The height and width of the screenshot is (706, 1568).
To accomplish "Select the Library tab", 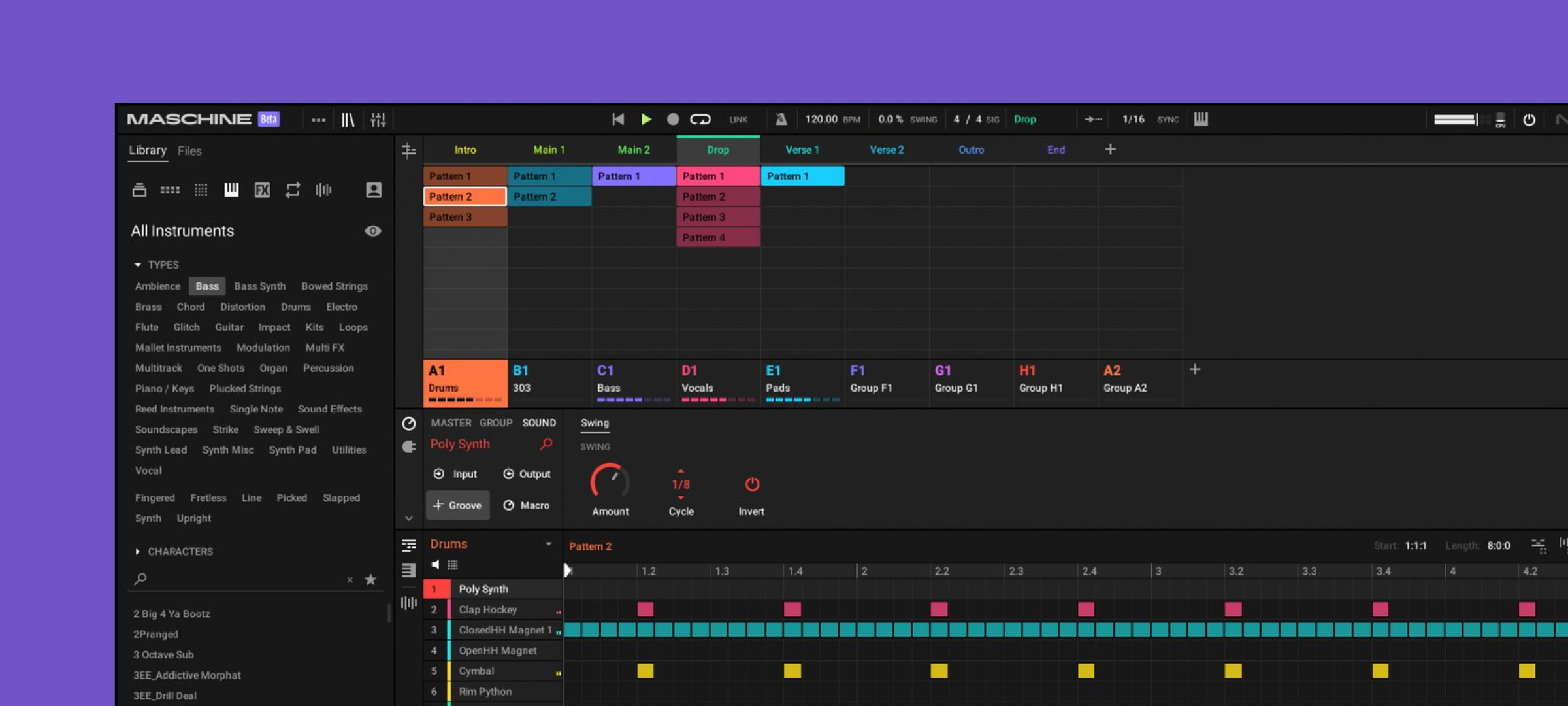I will pyautogui.click(x=148, y=150).
